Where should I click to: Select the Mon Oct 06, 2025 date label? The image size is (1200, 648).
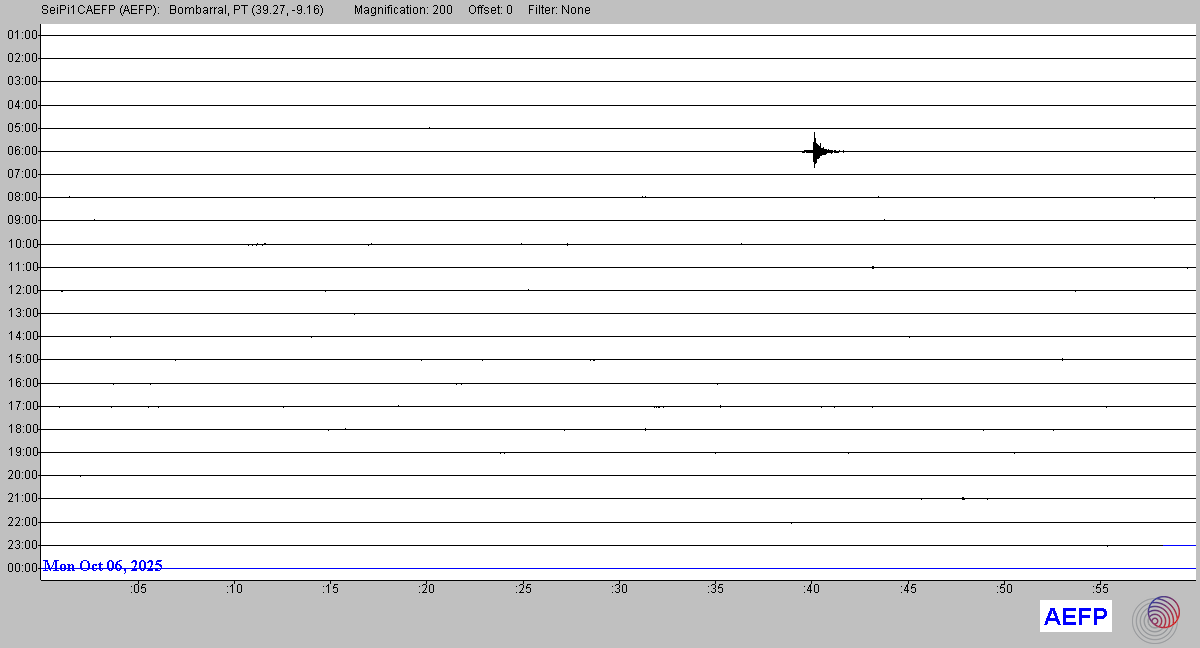(x=103, y=566)
